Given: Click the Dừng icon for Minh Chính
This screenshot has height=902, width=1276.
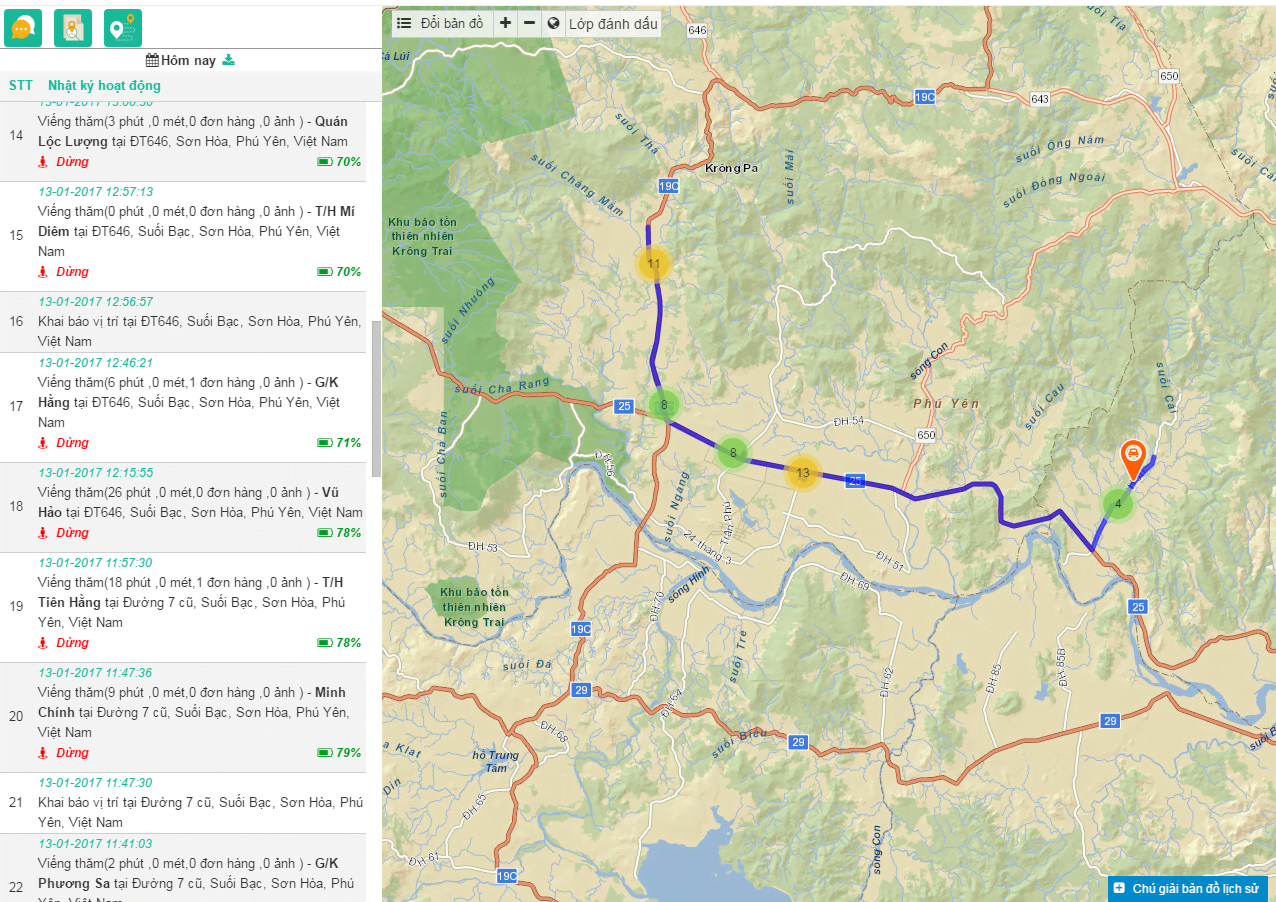Looking at the screenshot, I should click(43, 752).
